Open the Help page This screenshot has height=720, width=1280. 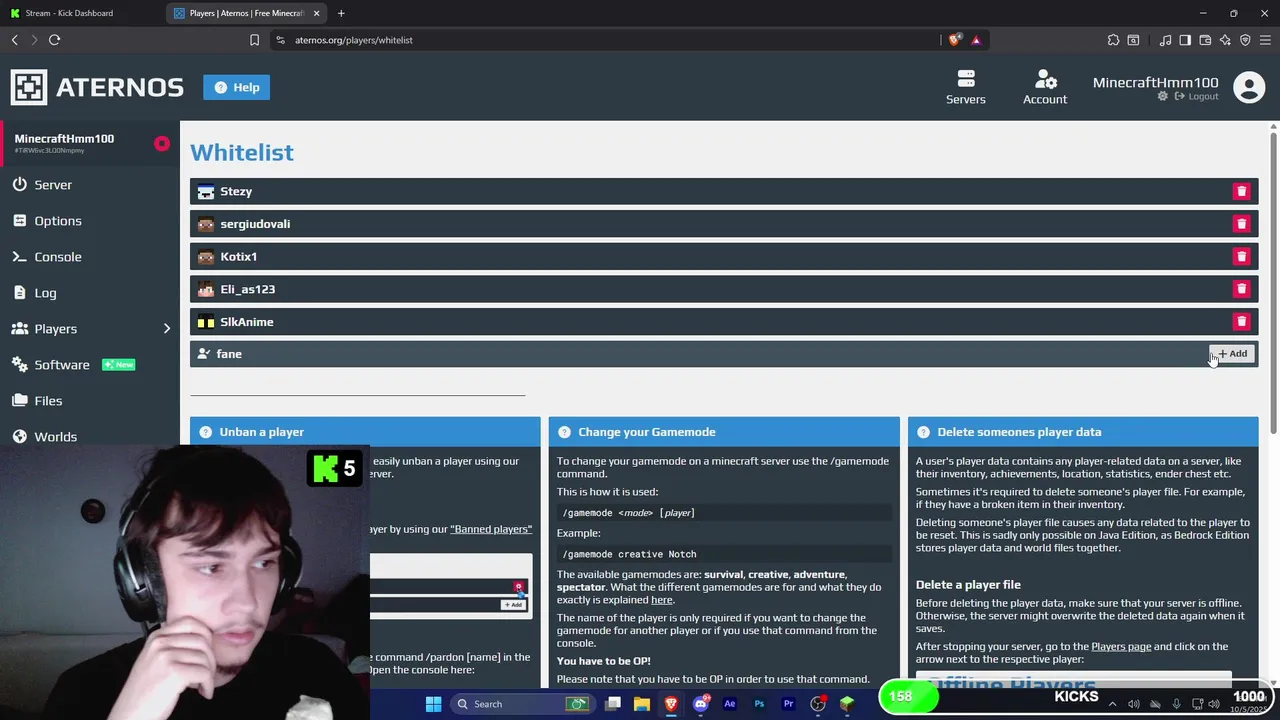[236, 87]
